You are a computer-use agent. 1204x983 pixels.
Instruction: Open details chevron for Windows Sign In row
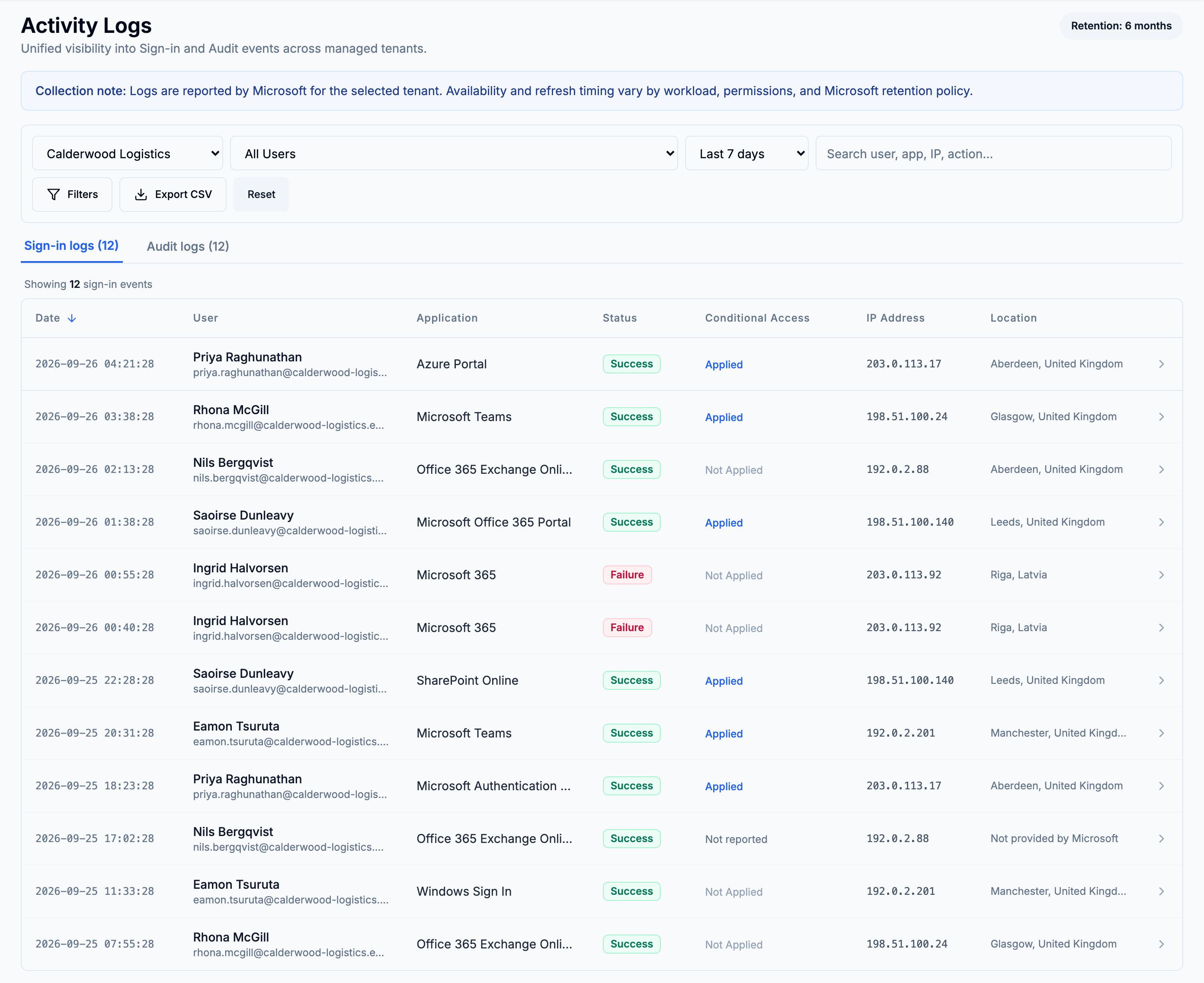[1162, 891]
